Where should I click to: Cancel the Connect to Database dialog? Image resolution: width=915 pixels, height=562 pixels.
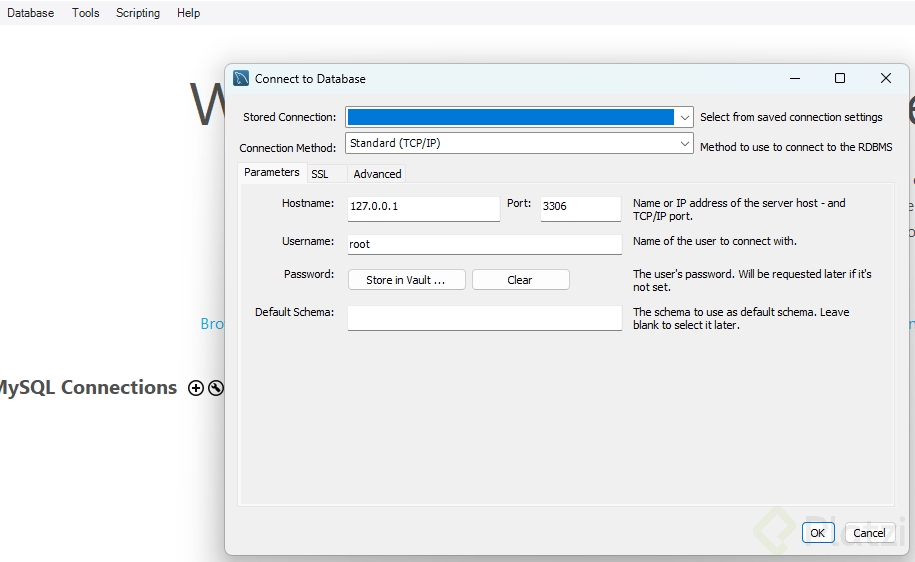pos(869,533)
